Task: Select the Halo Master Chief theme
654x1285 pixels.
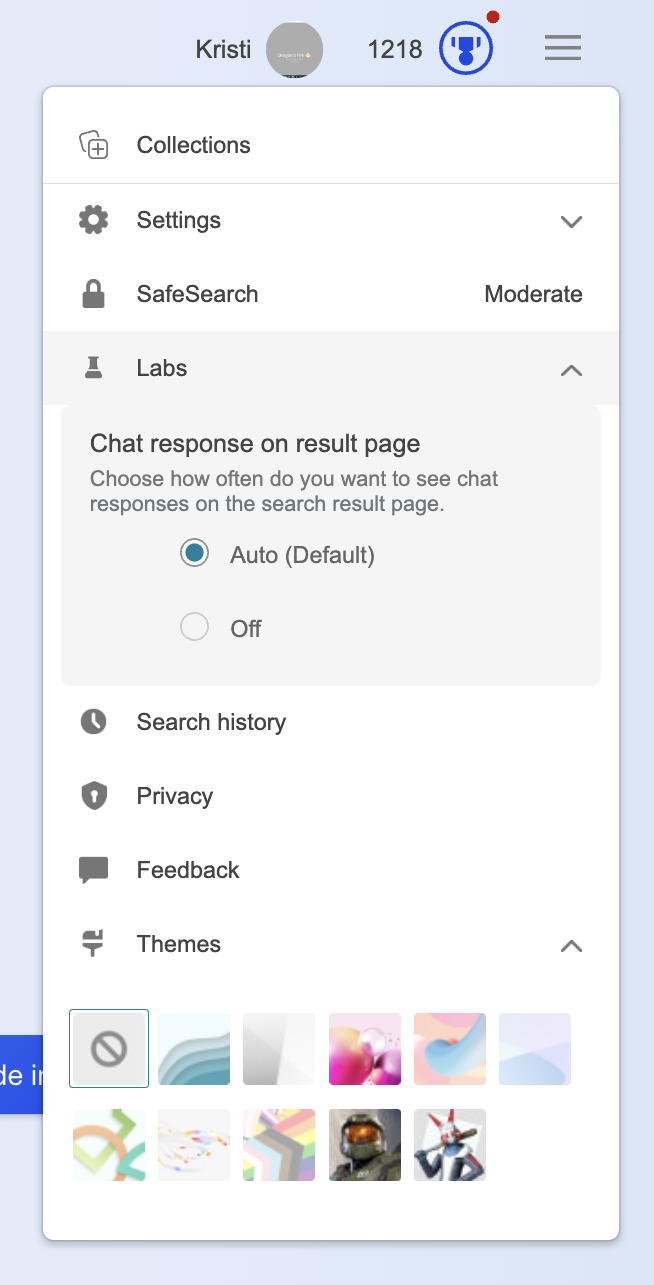Action: pos(365,1144)
